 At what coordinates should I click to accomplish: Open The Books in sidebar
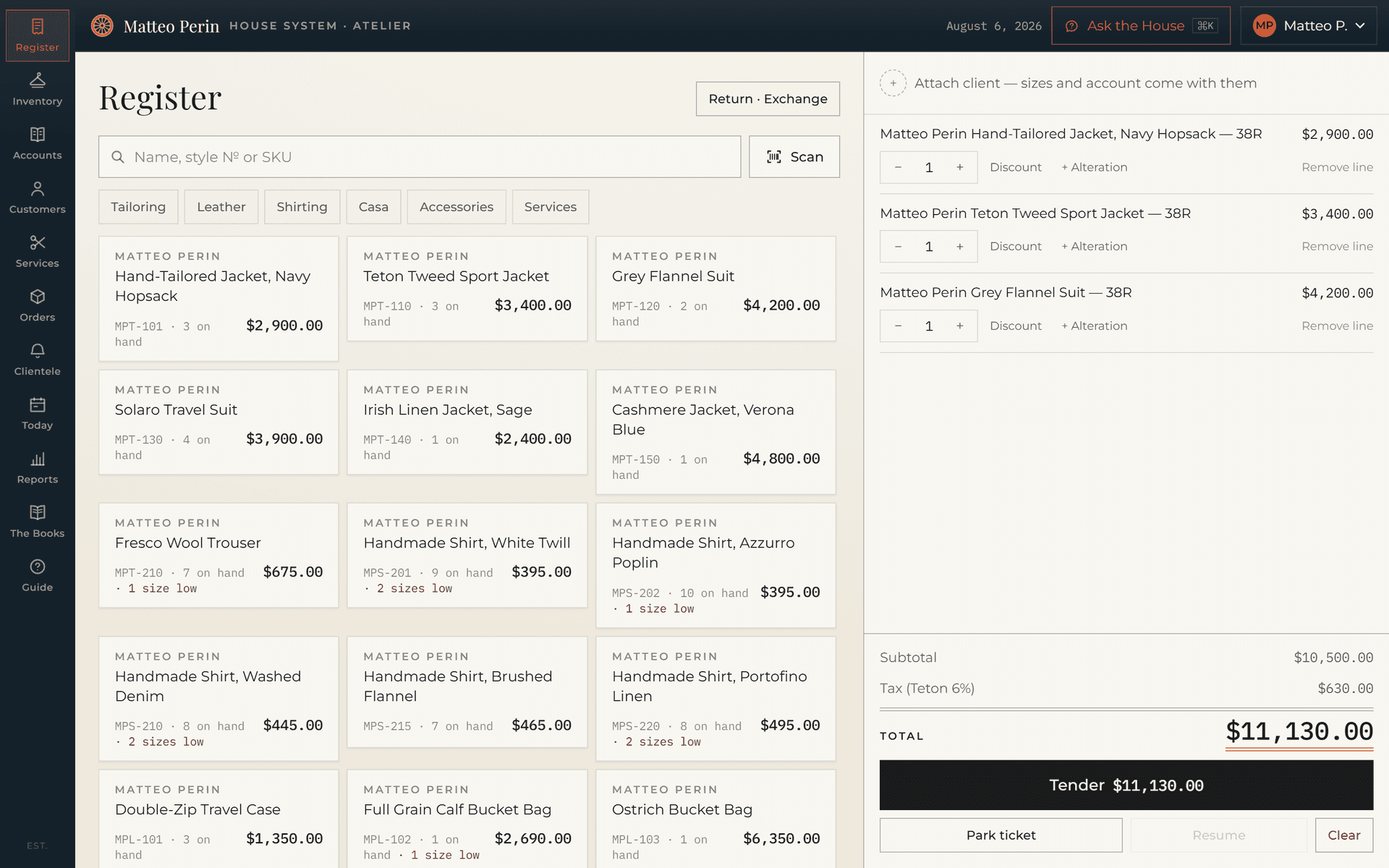pyautogui.click(x=38, y=522)
